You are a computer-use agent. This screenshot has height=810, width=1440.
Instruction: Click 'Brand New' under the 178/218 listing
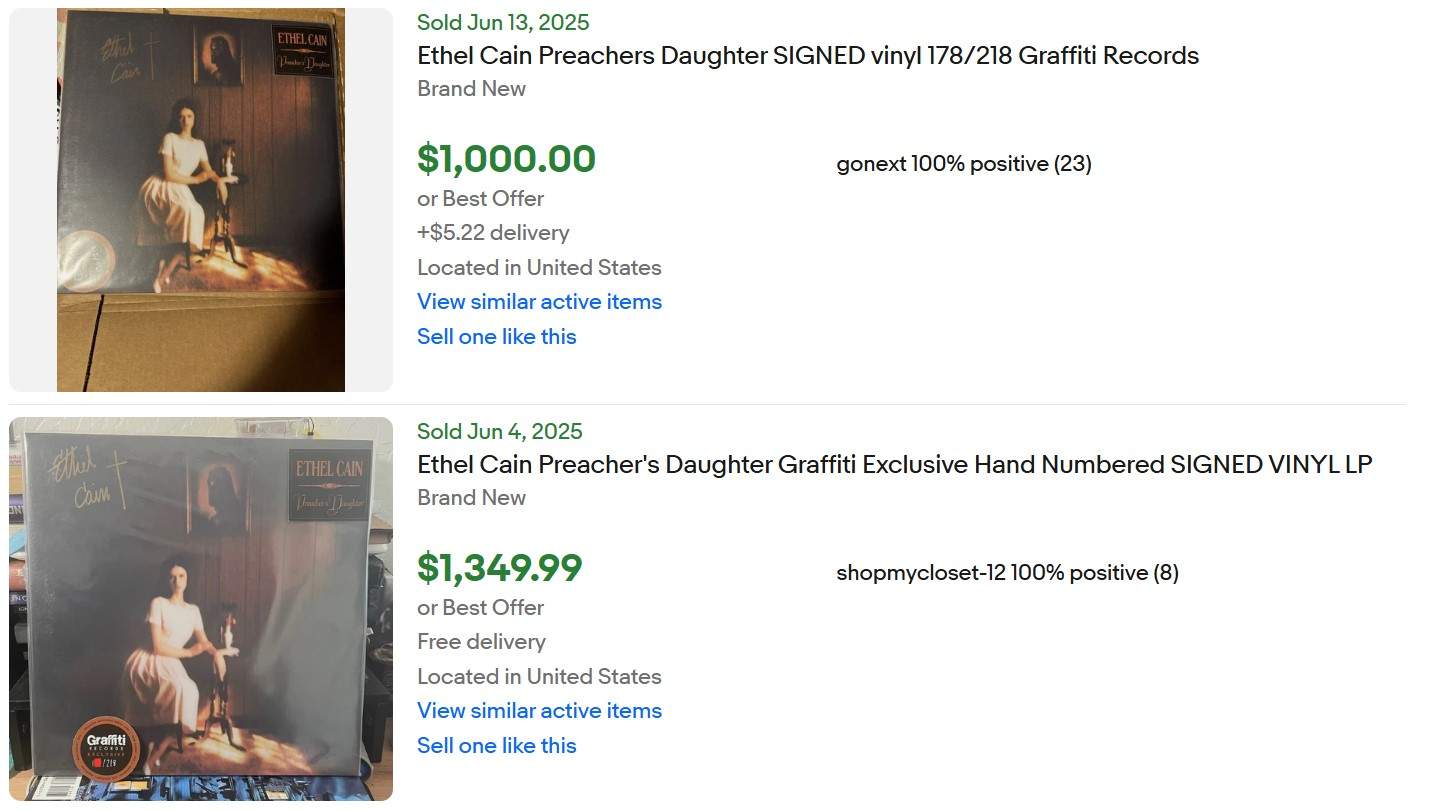471,89
